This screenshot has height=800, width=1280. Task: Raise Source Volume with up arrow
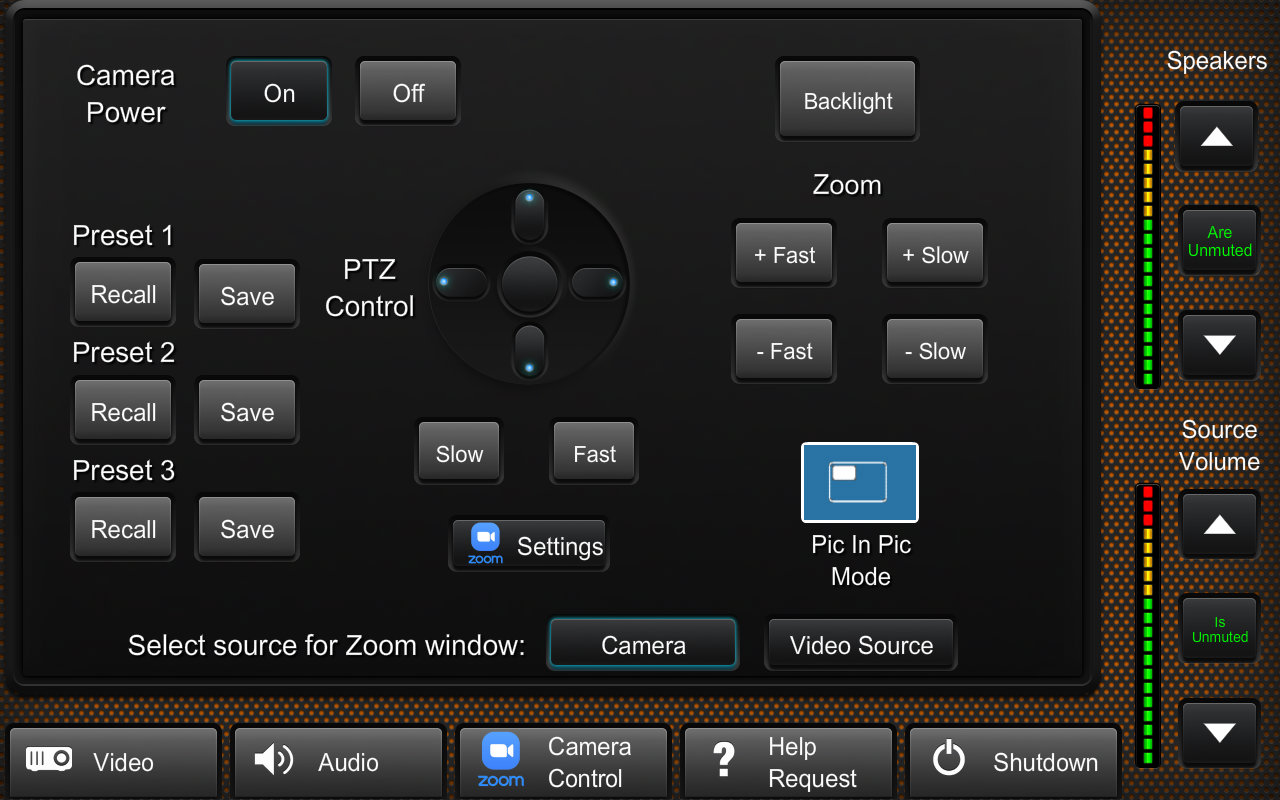1219,524
